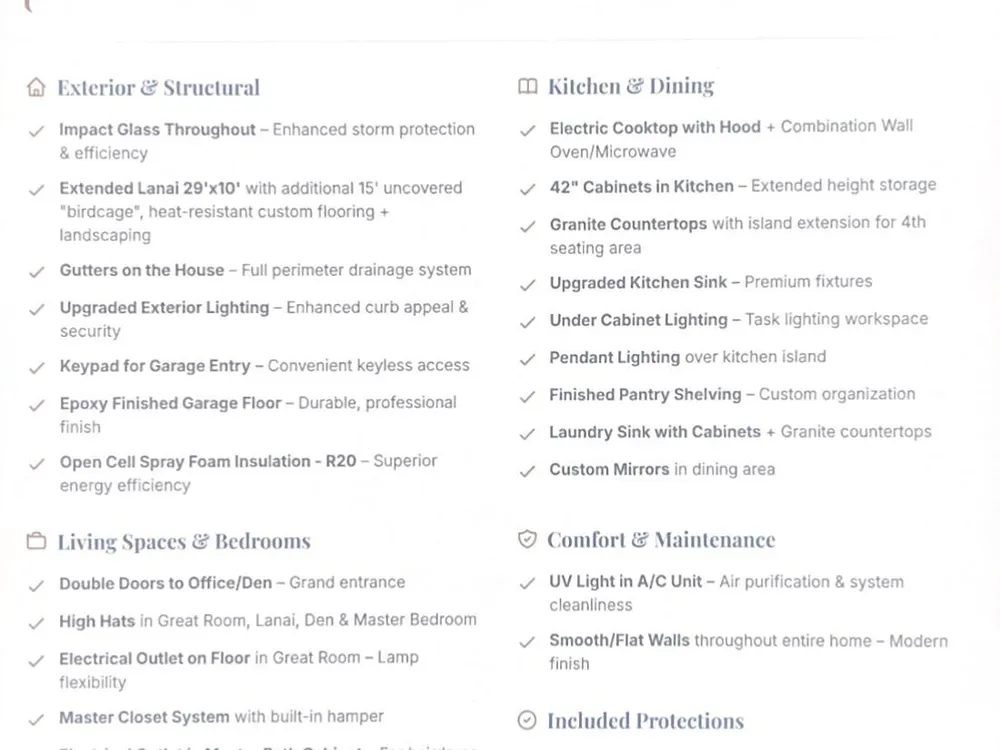
Task: Select the Kitchen & Dining heading
Action: point(631,86)
